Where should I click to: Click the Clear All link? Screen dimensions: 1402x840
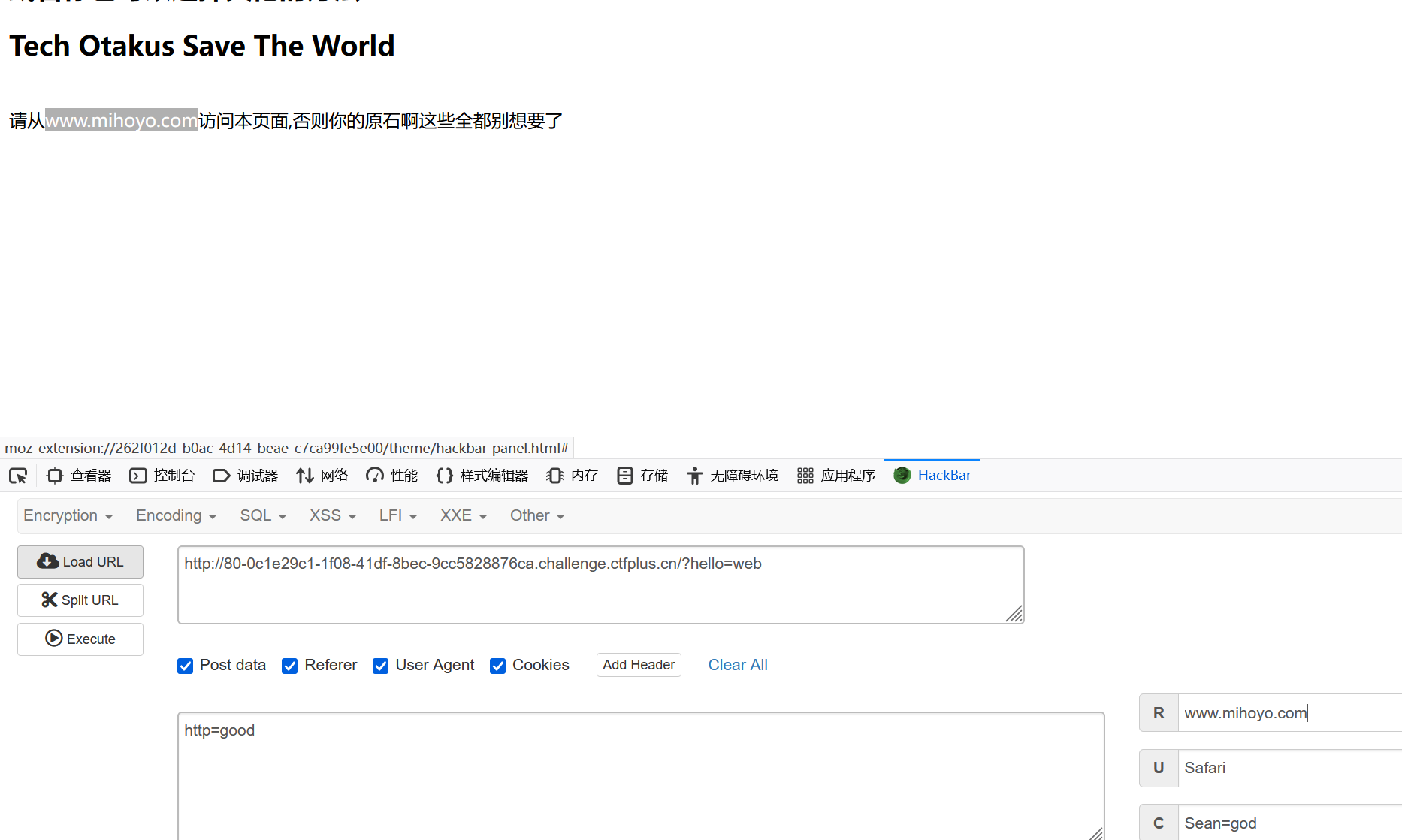(x=738, y=665)
